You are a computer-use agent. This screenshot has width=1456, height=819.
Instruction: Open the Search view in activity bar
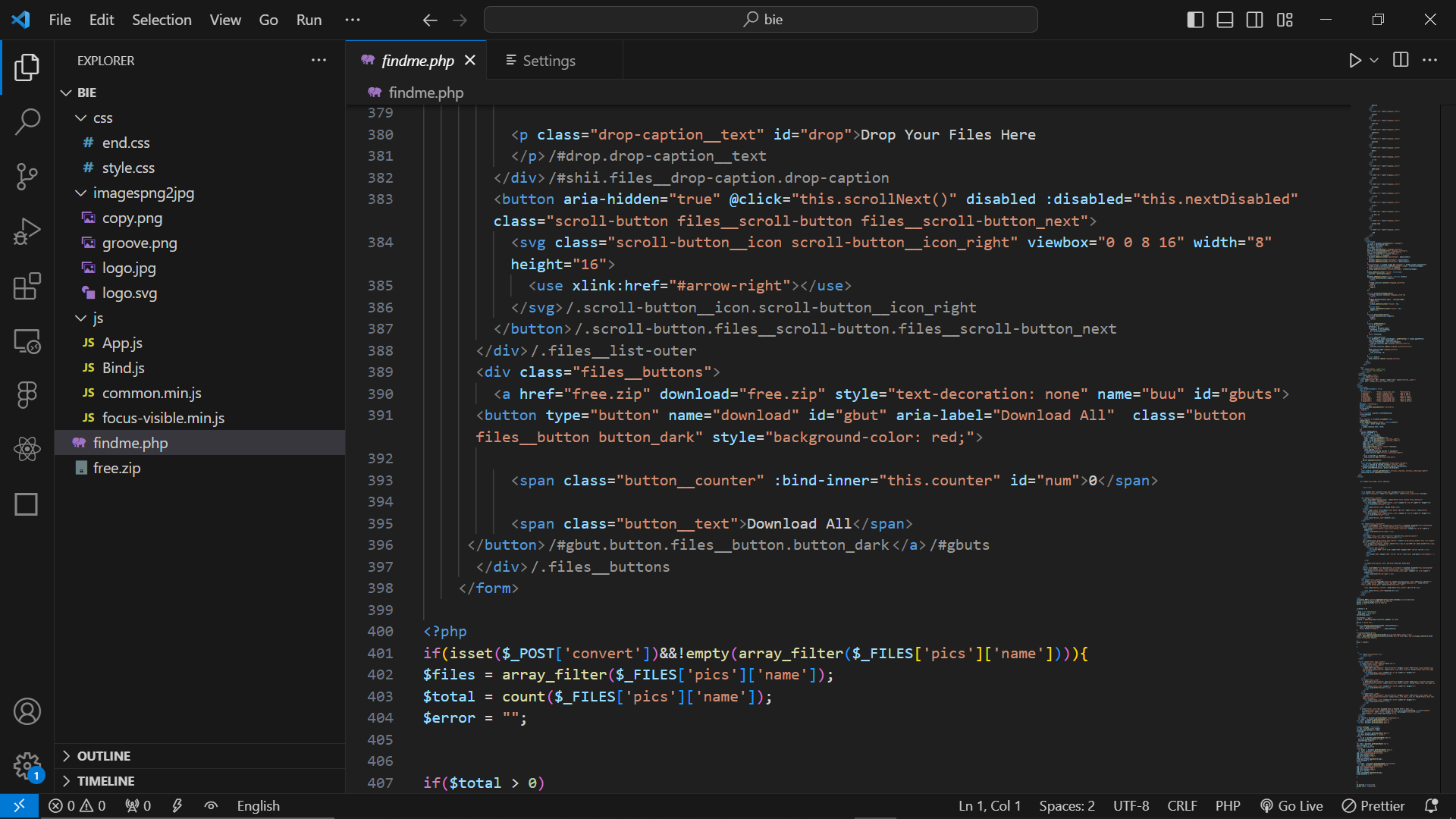click(x=27, y=121)
